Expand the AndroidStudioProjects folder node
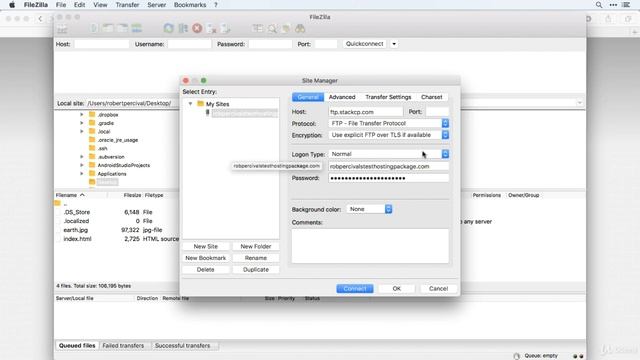Screen dimensions: 640x360 [x=82, y=165]
